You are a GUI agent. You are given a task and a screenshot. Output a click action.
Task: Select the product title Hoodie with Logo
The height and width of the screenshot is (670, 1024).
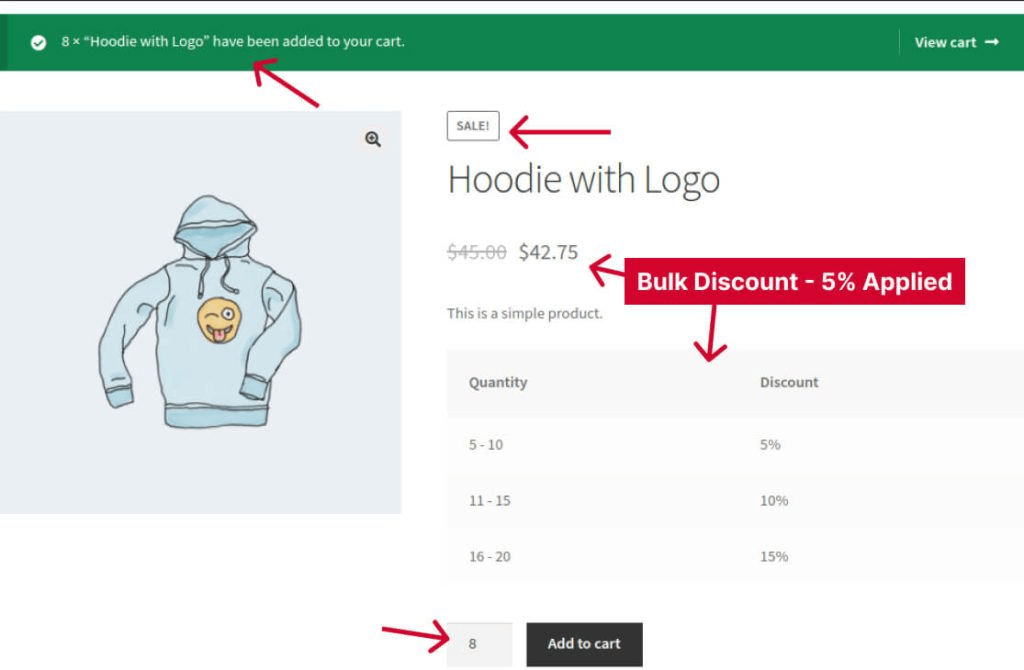coord(584,180)
